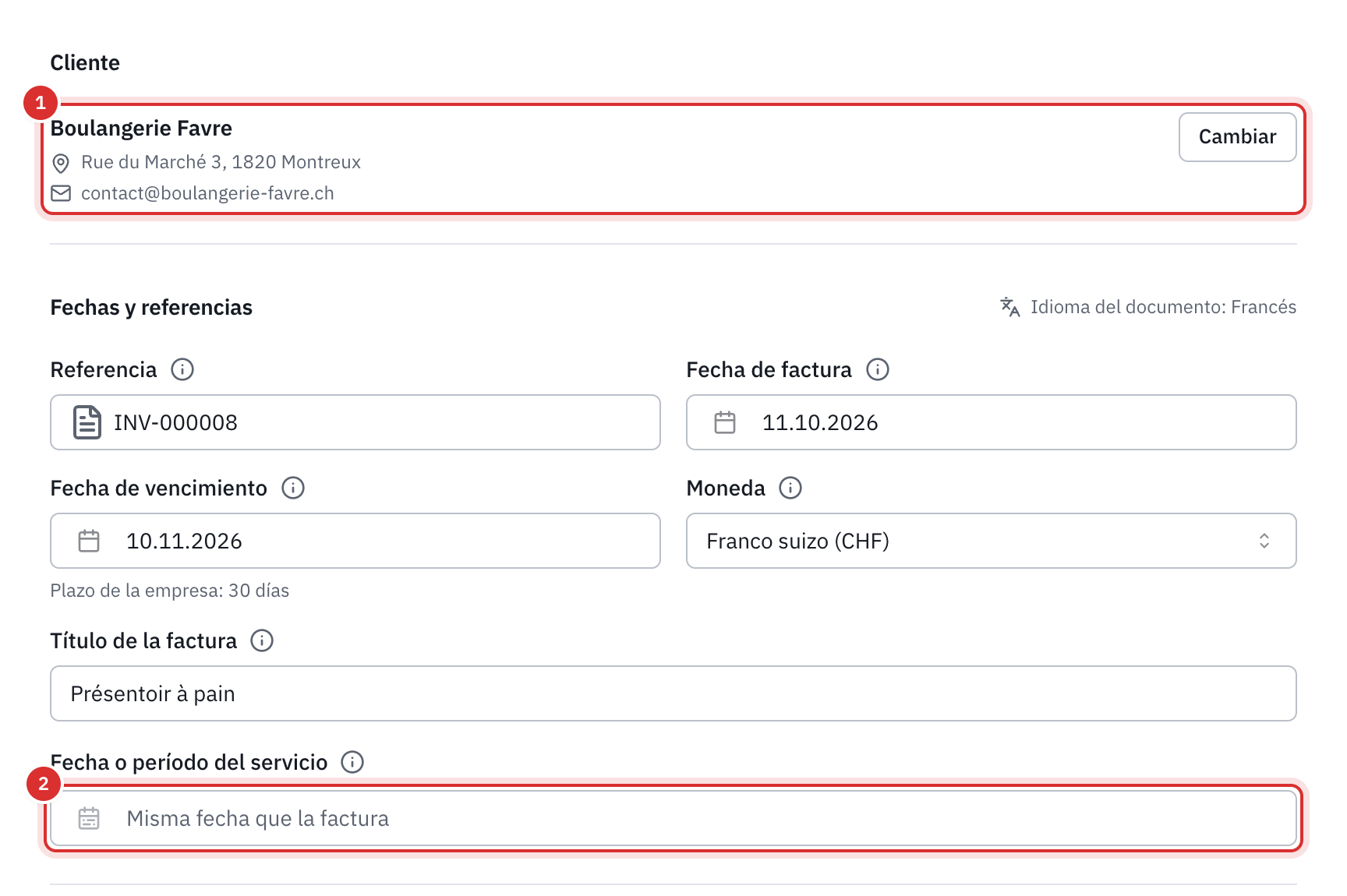Click the info icon next to Referencia

point(182,369)
